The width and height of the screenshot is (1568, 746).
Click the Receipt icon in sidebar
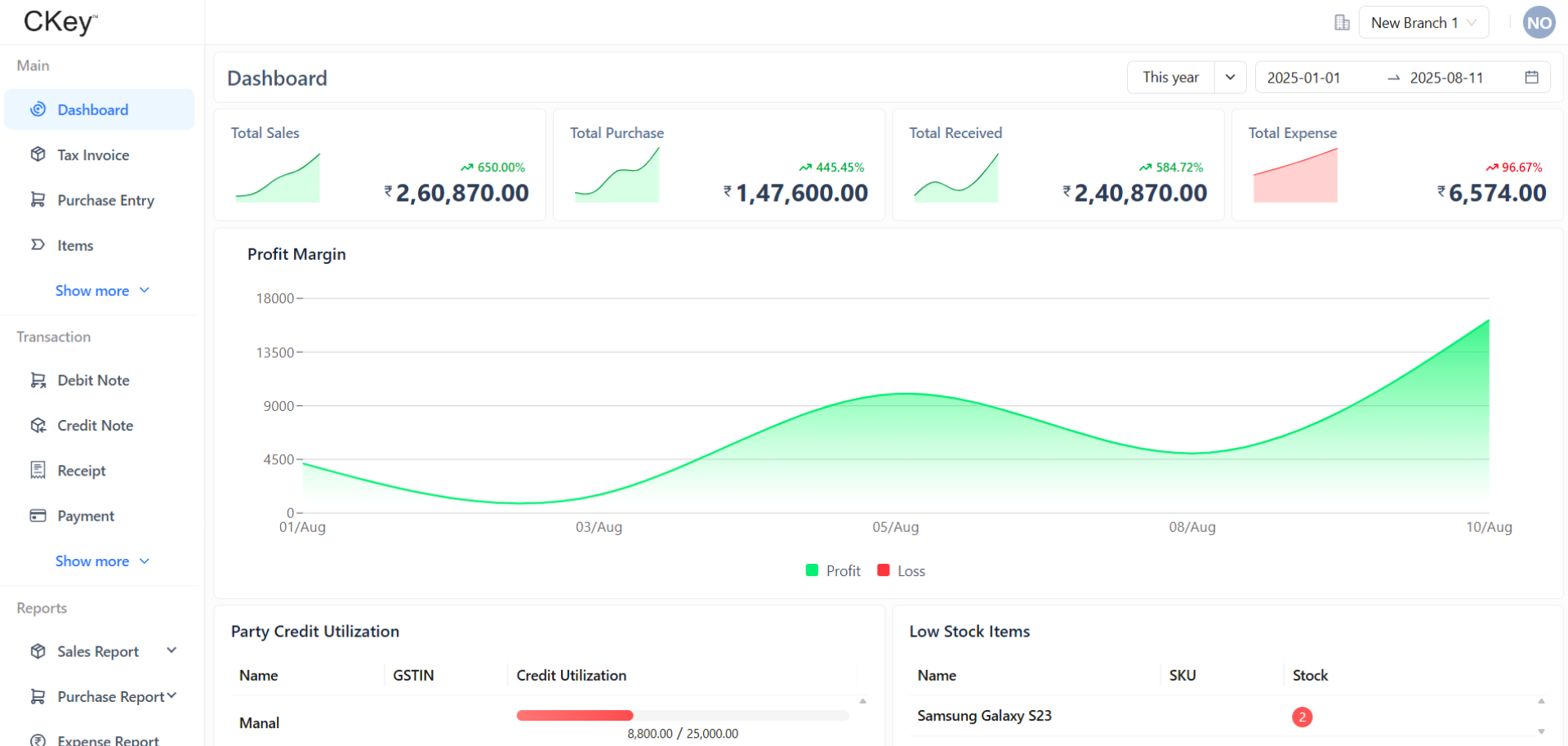[x=38, y=471]
